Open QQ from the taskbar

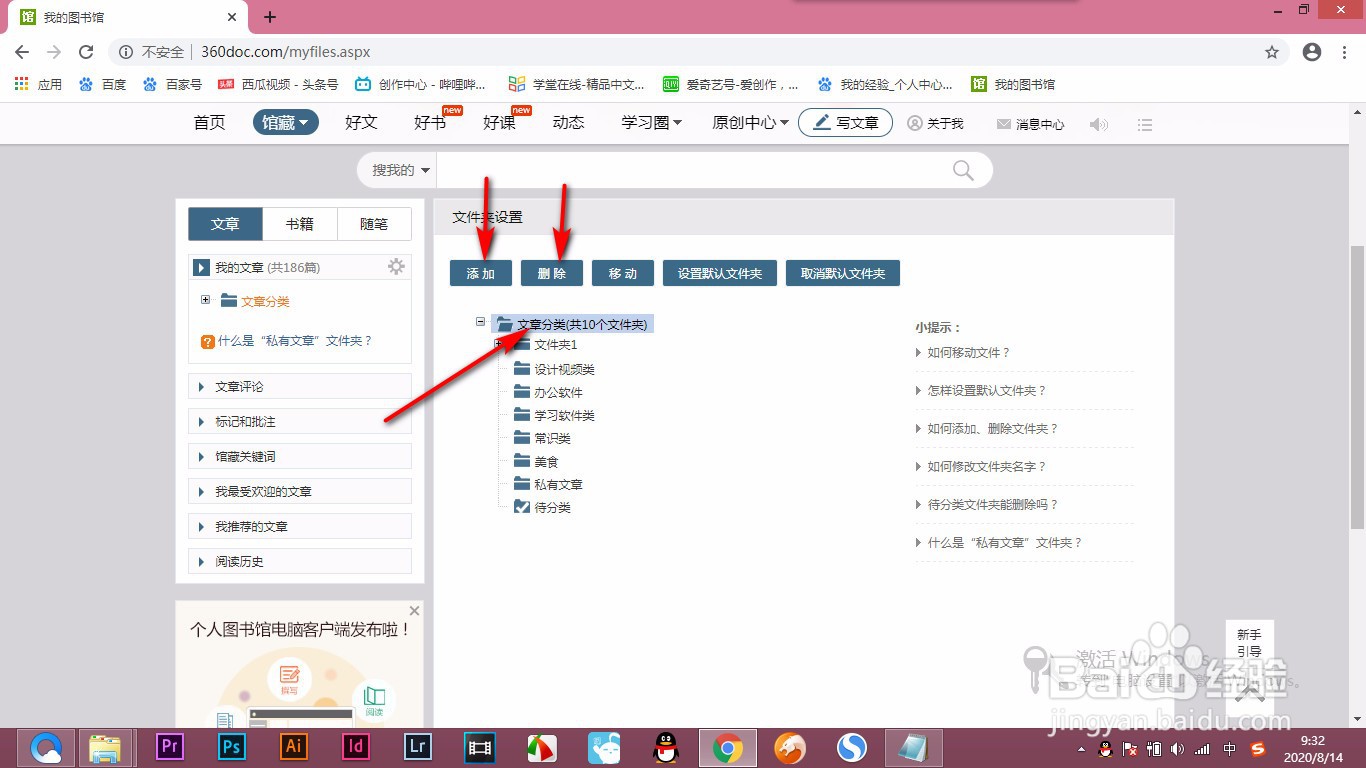[665, 747]
